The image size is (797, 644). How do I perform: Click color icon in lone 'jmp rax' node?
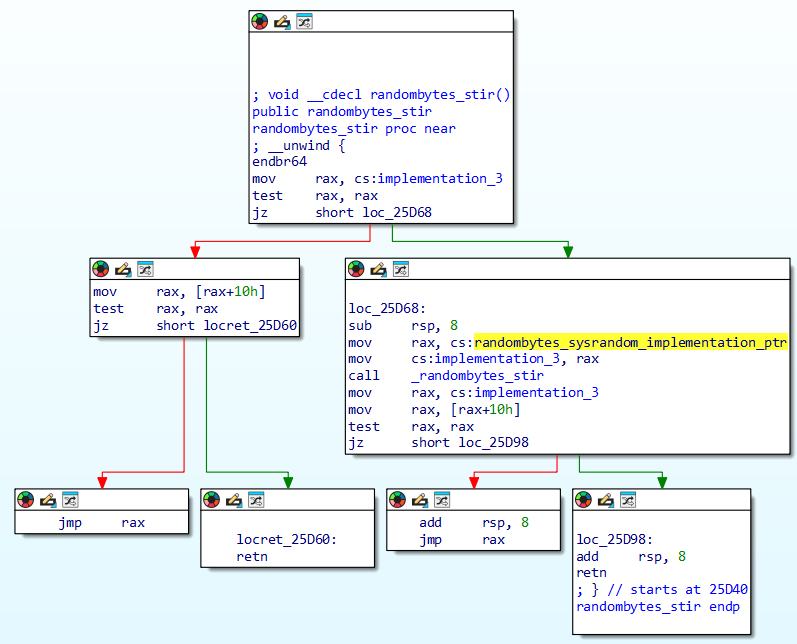coord(25,500)
